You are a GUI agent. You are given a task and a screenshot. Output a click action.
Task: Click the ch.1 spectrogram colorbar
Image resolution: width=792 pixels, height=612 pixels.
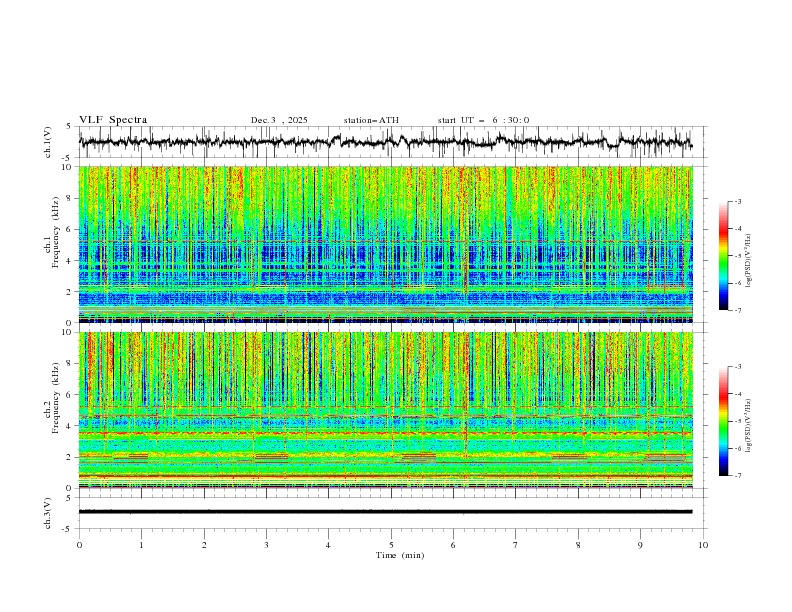pyautogui.click(x=723, y=256)
